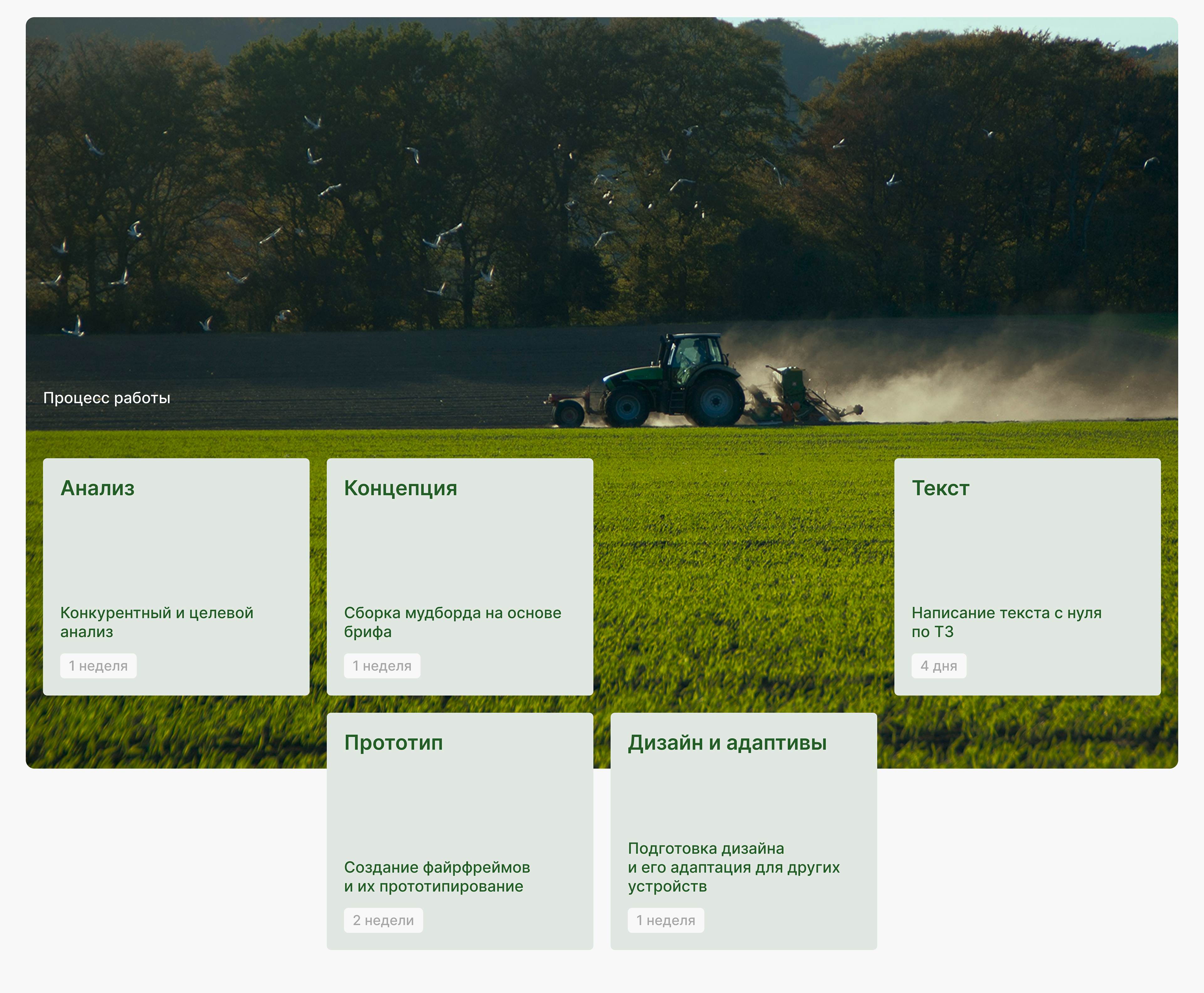Click the '1 неделя' badge in the Концепция card

coord(382,666)
